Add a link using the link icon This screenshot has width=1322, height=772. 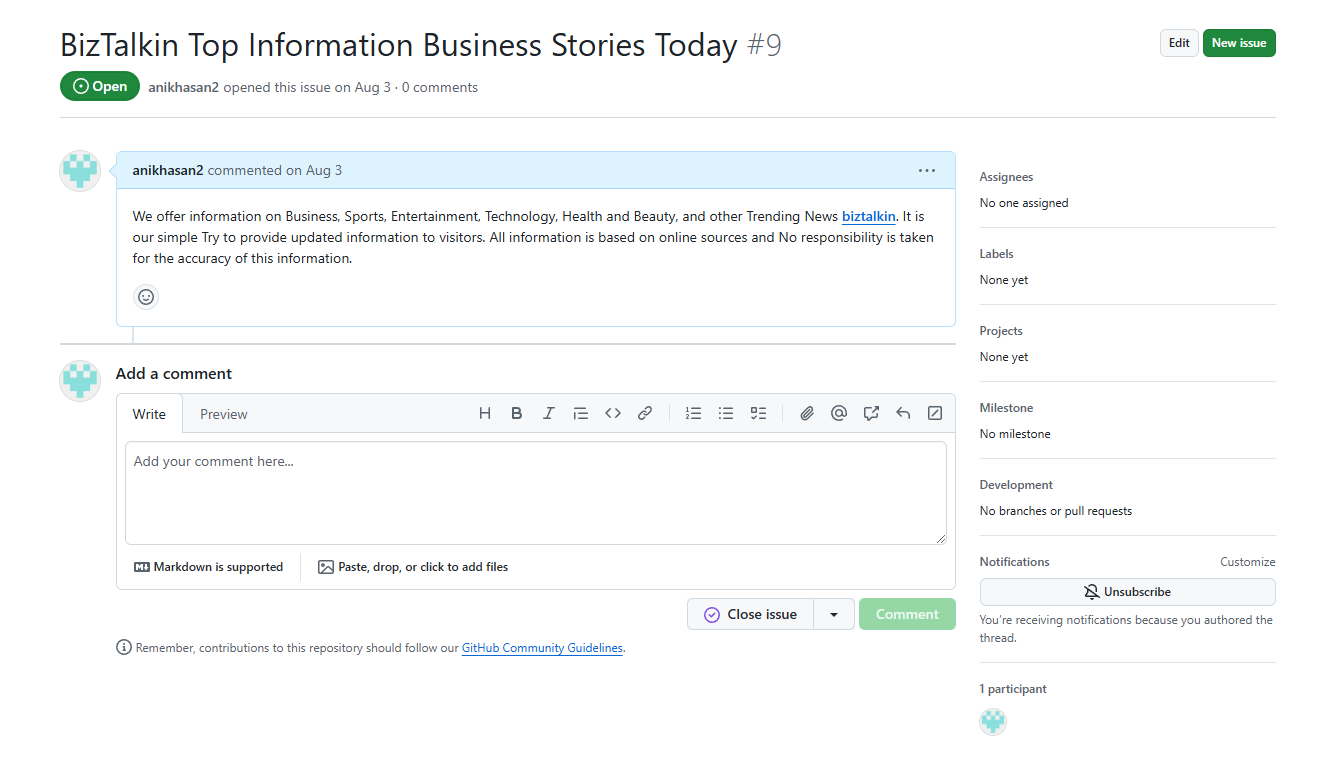pyautogui.click(x=645, y=413)
